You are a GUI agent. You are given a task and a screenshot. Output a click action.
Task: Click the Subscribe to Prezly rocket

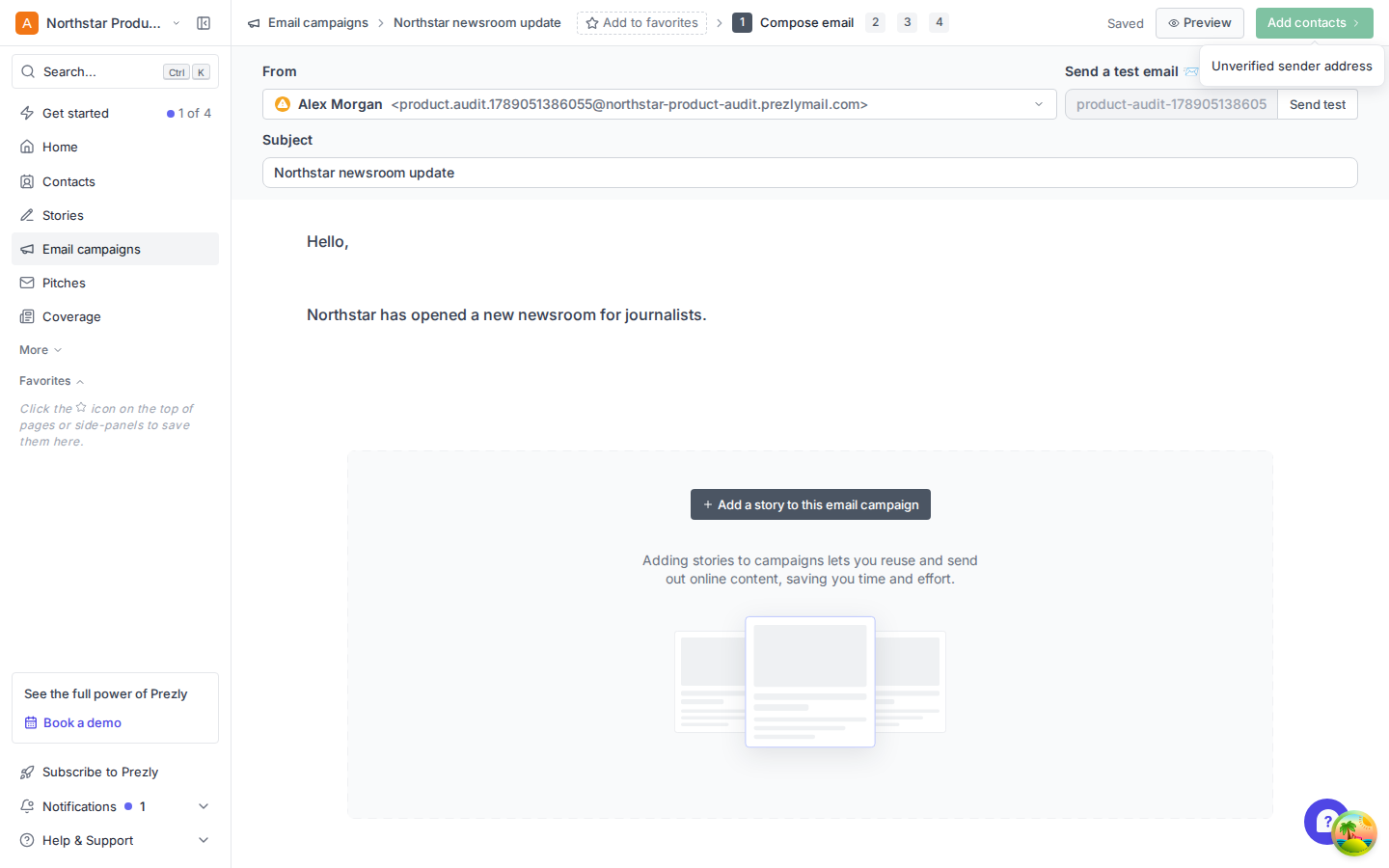(x=27, y=772)
